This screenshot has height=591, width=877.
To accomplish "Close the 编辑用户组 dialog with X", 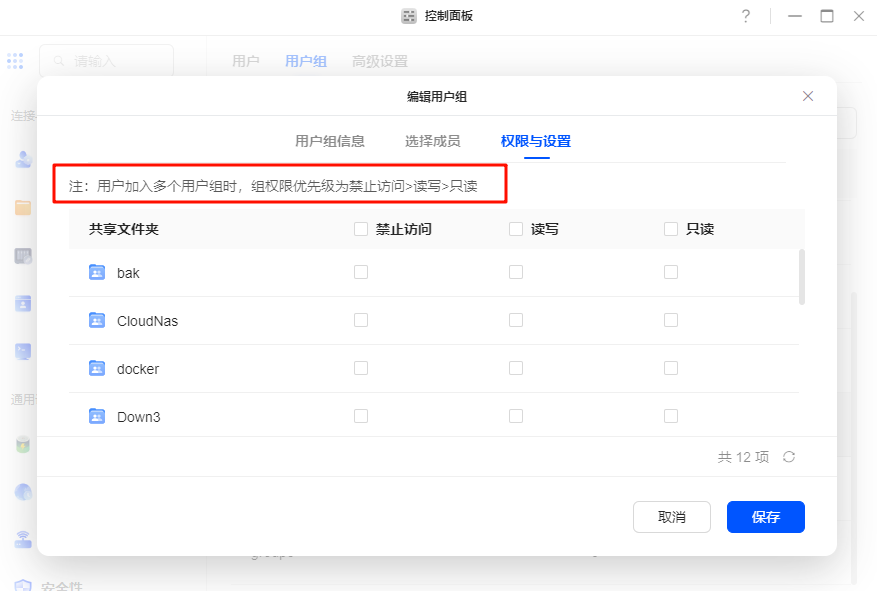I will [808, 96].
